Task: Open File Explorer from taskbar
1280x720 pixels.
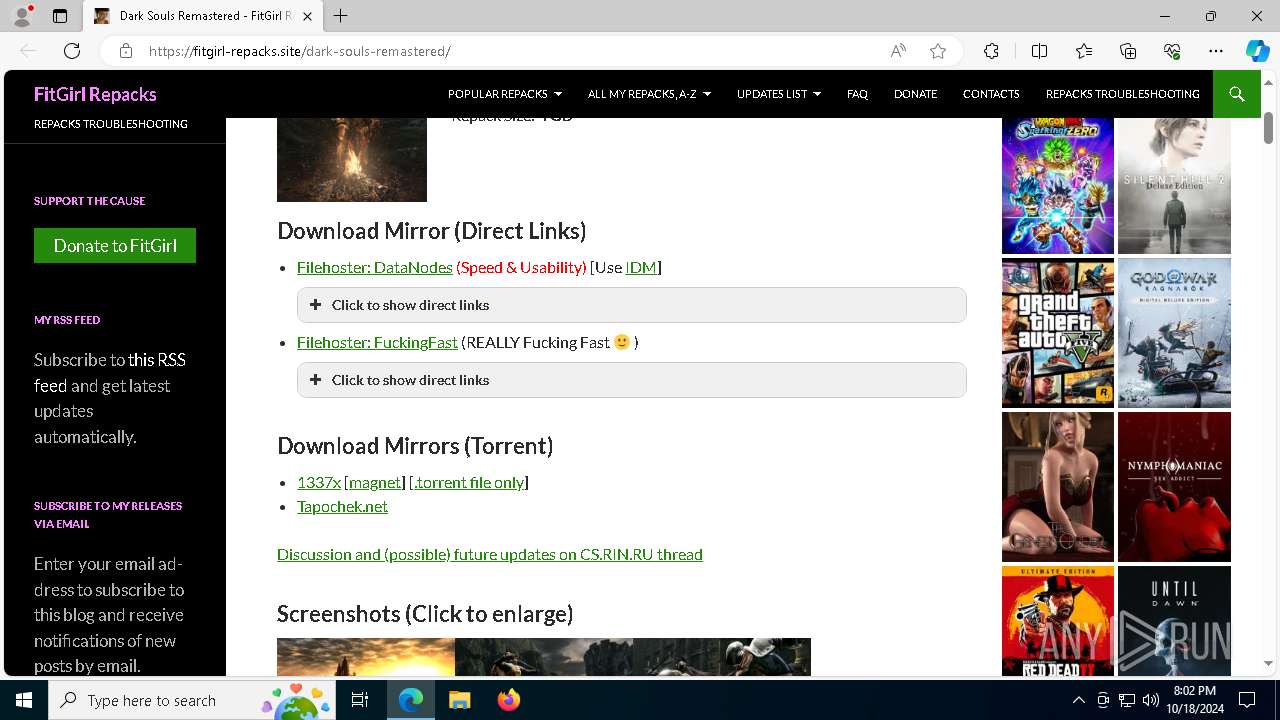Action: [x=459, y=700]
